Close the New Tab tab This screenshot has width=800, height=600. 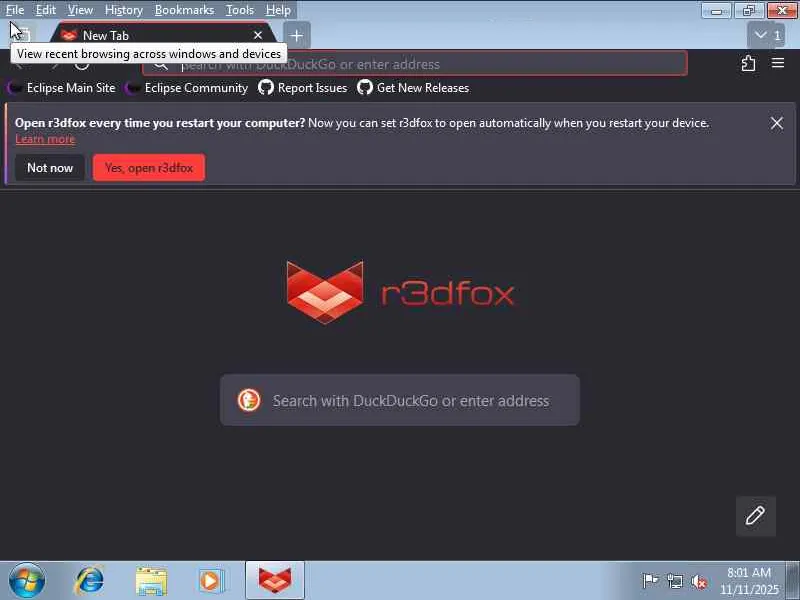pos(258,35)
